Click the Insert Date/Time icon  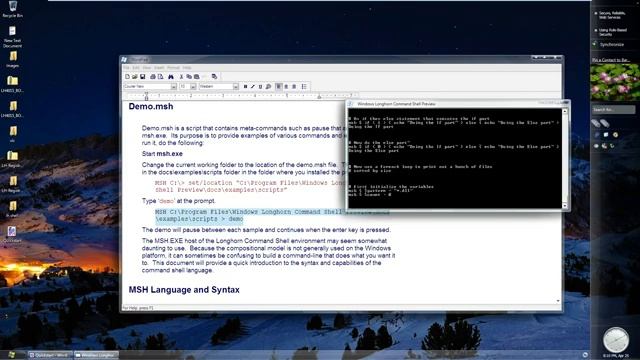coord(214,77)
